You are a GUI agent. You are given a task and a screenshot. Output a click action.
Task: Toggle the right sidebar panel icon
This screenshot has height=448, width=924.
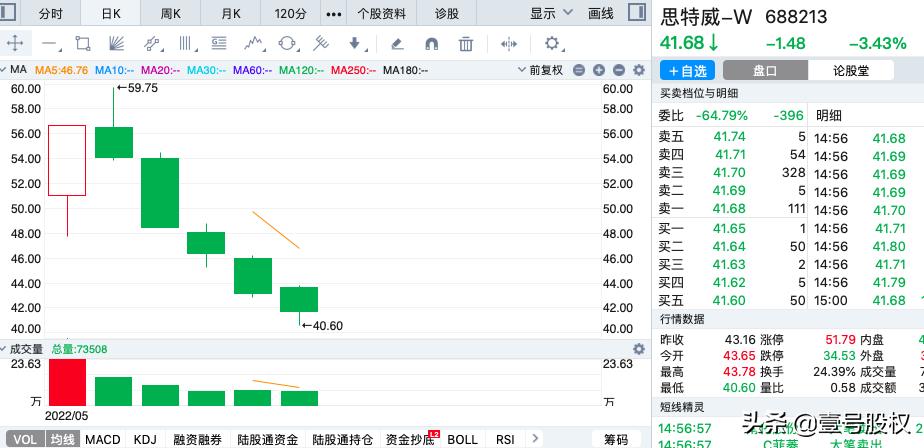point(636,12)
